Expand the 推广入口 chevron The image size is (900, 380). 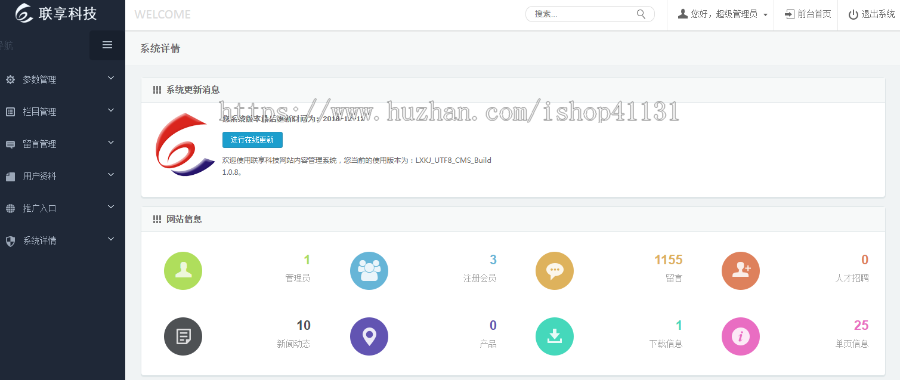(x=111, y=207)
